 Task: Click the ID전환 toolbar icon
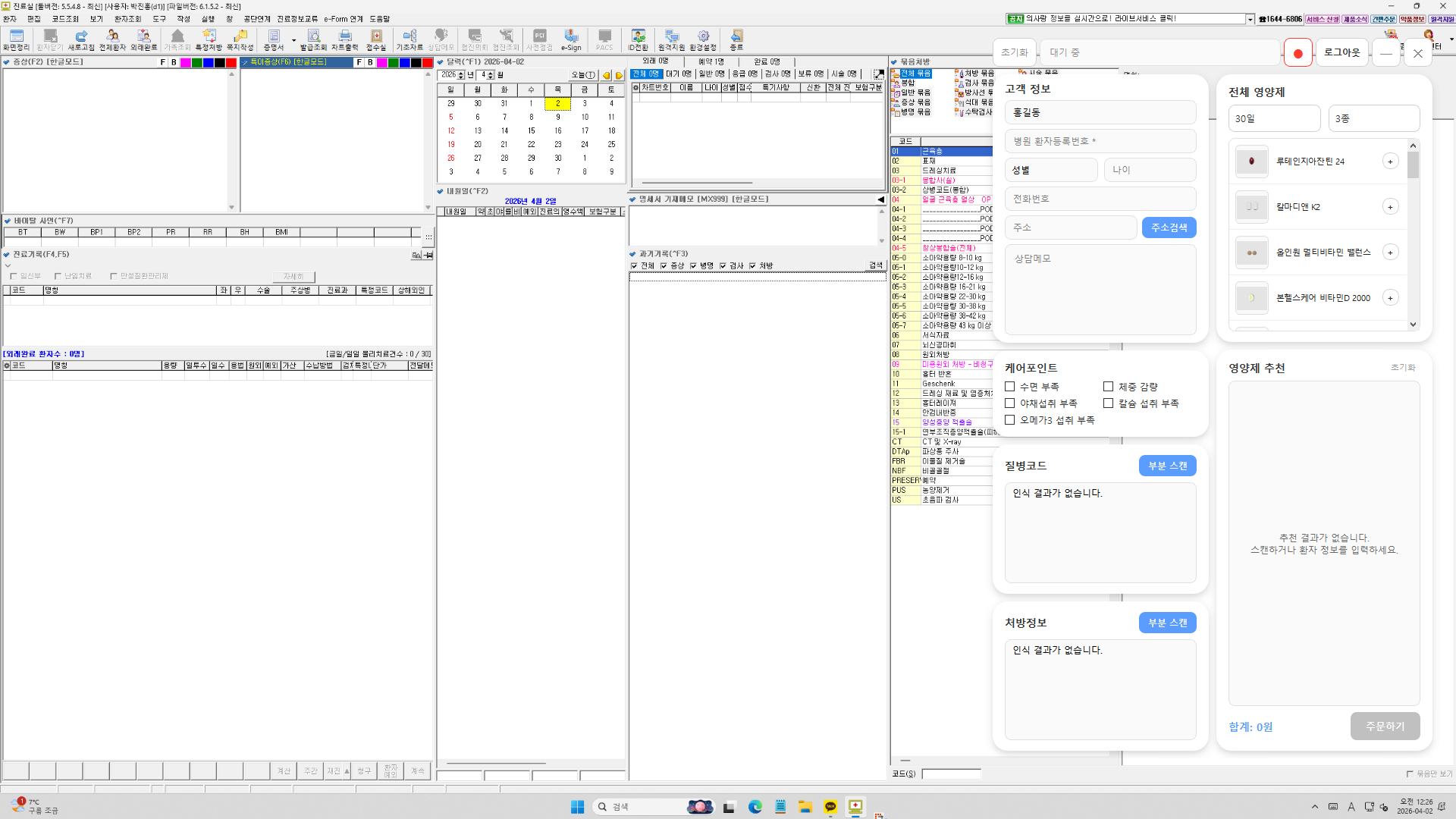pos(638,40)
